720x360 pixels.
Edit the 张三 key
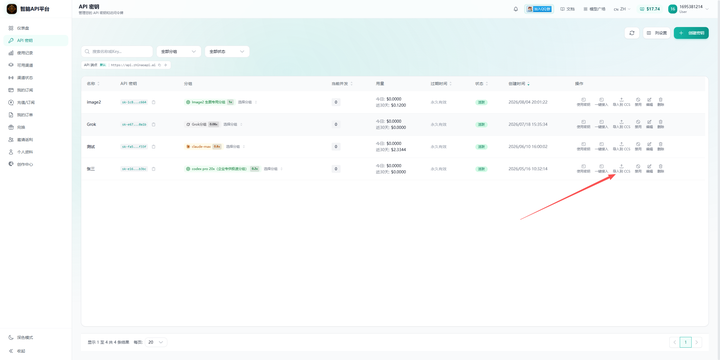coord(649,169)
